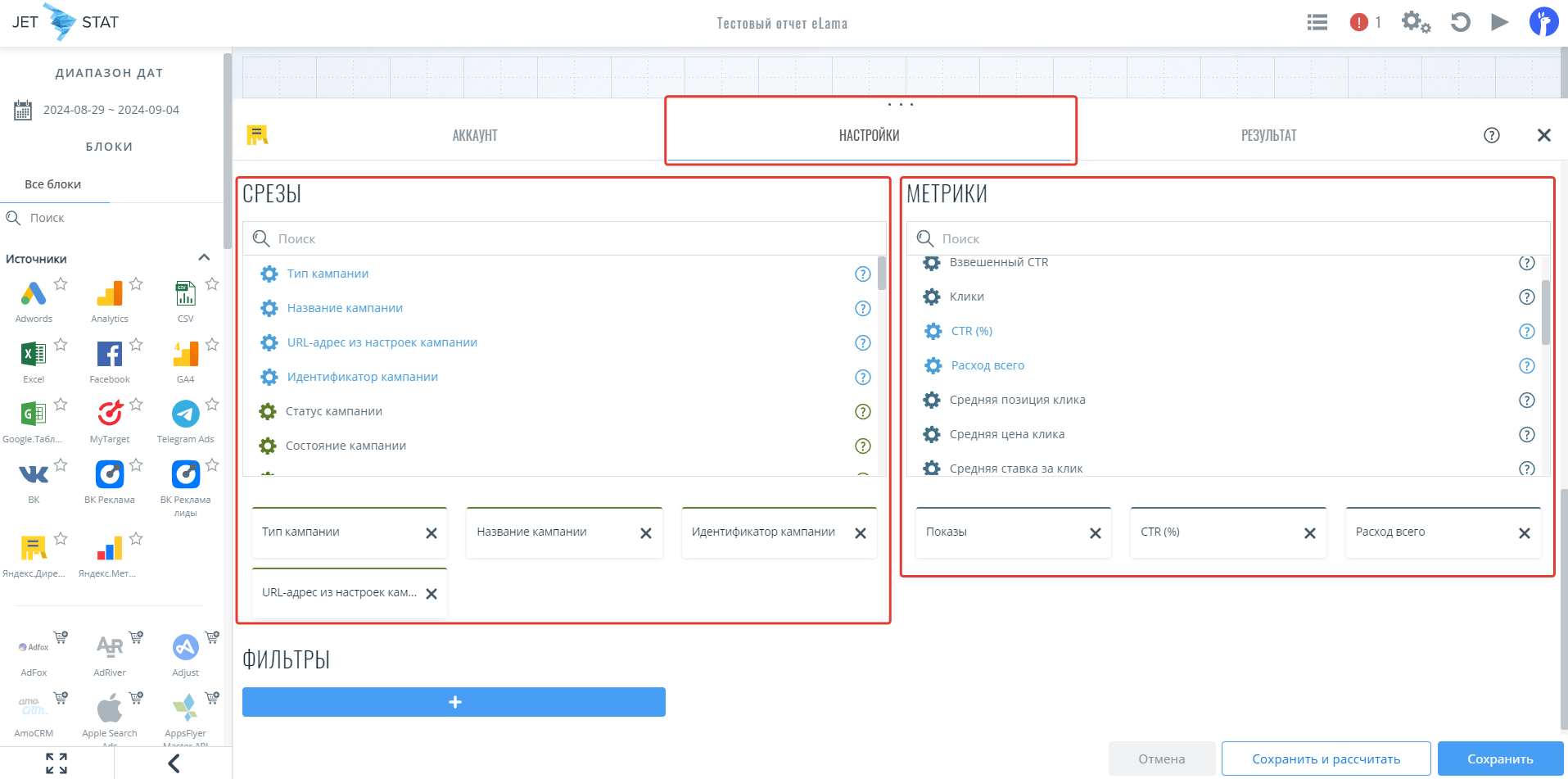Viewport: 1568px width, 779px height.
Task: Star the Facebook source as favorite
Action: click(x=136, y=345)
